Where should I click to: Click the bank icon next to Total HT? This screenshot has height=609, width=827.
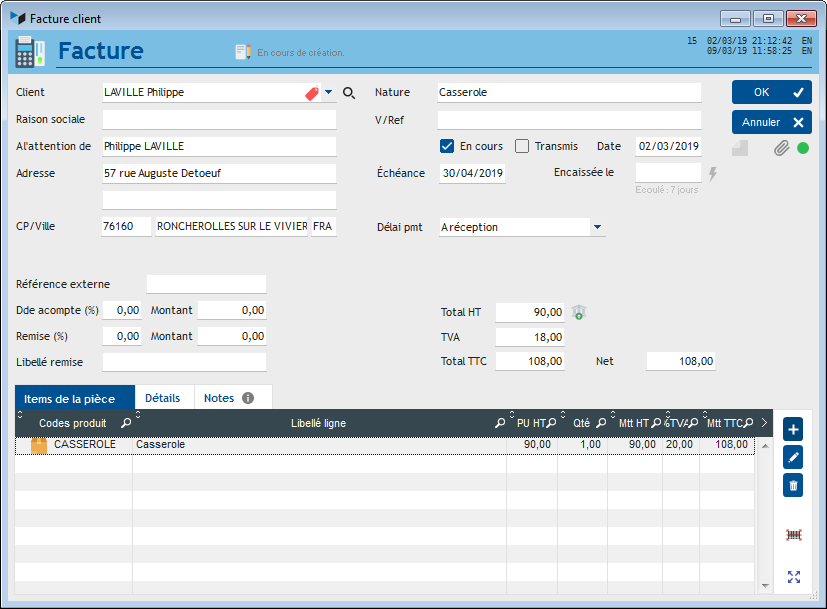[579, 313]
